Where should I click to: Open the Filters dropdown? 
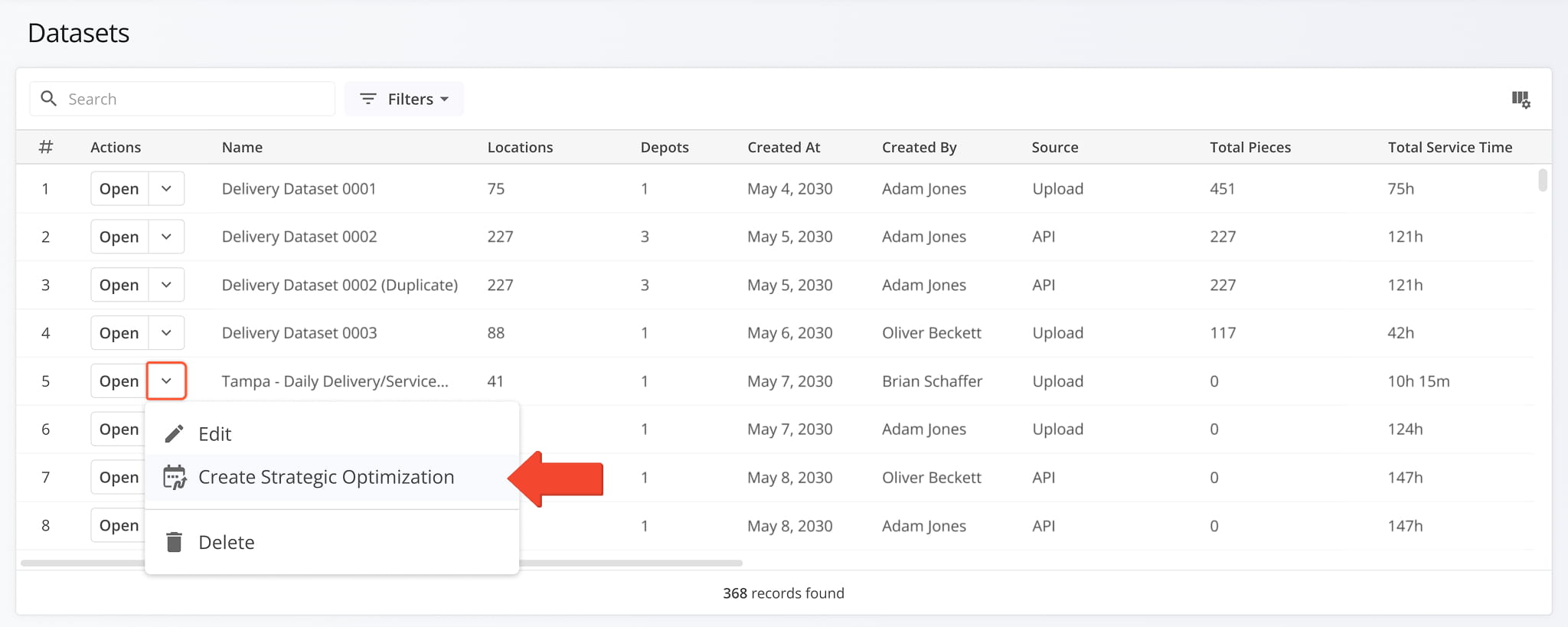click(x=404, y=99)
